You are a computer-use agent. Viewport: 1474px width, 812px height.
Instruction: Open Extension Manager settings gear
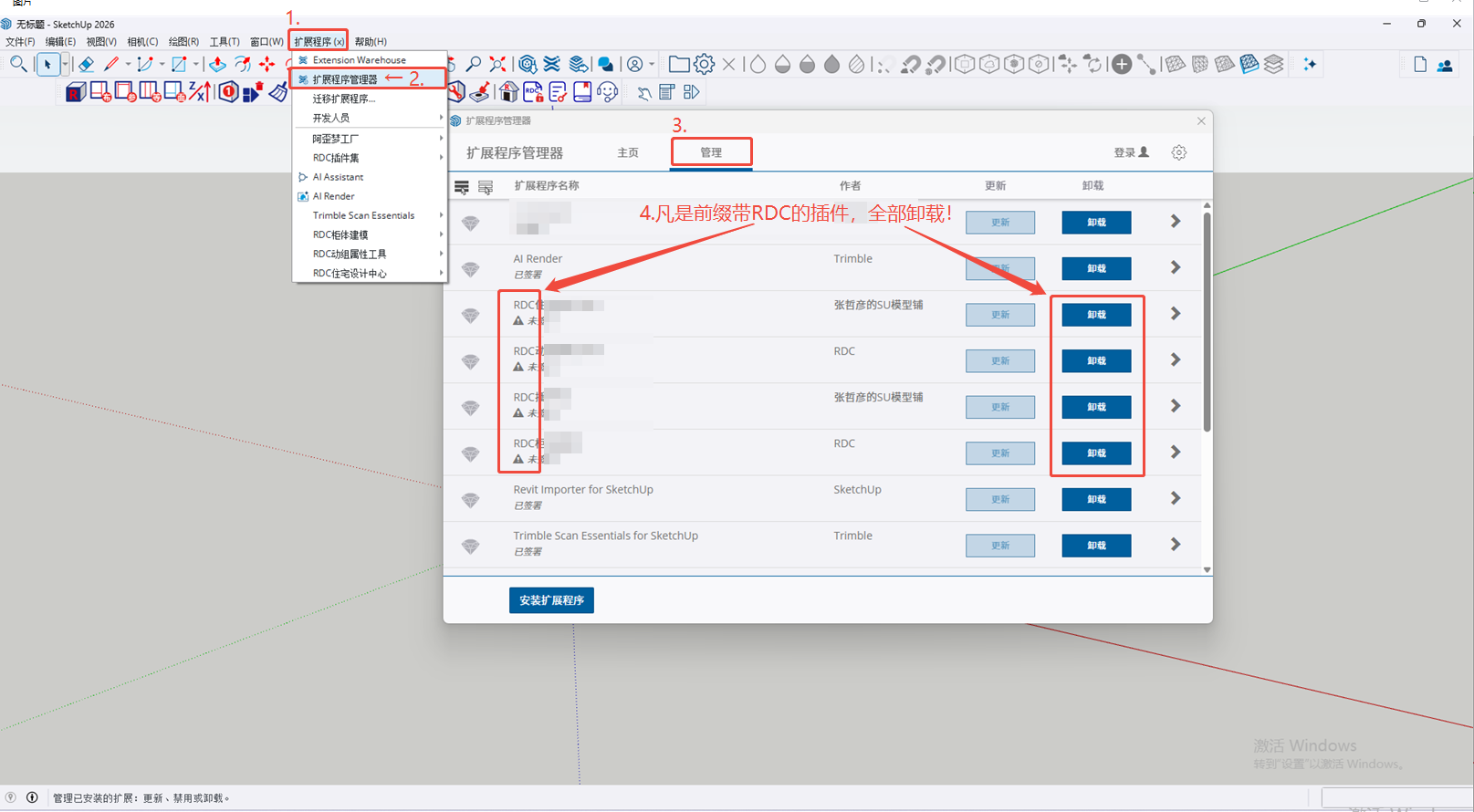tap(1179, 152)
